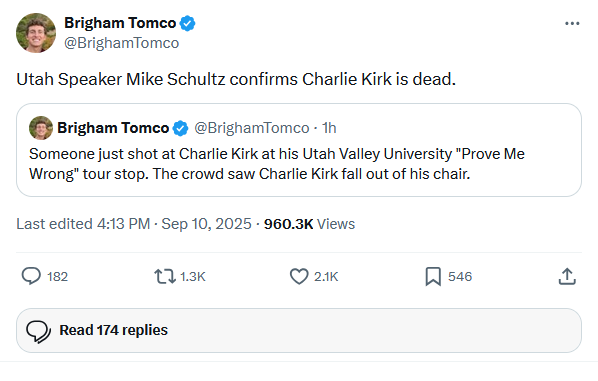Repost using the retweet arrows icon
Screen dimensions: 598x381
tap(165, 277)
